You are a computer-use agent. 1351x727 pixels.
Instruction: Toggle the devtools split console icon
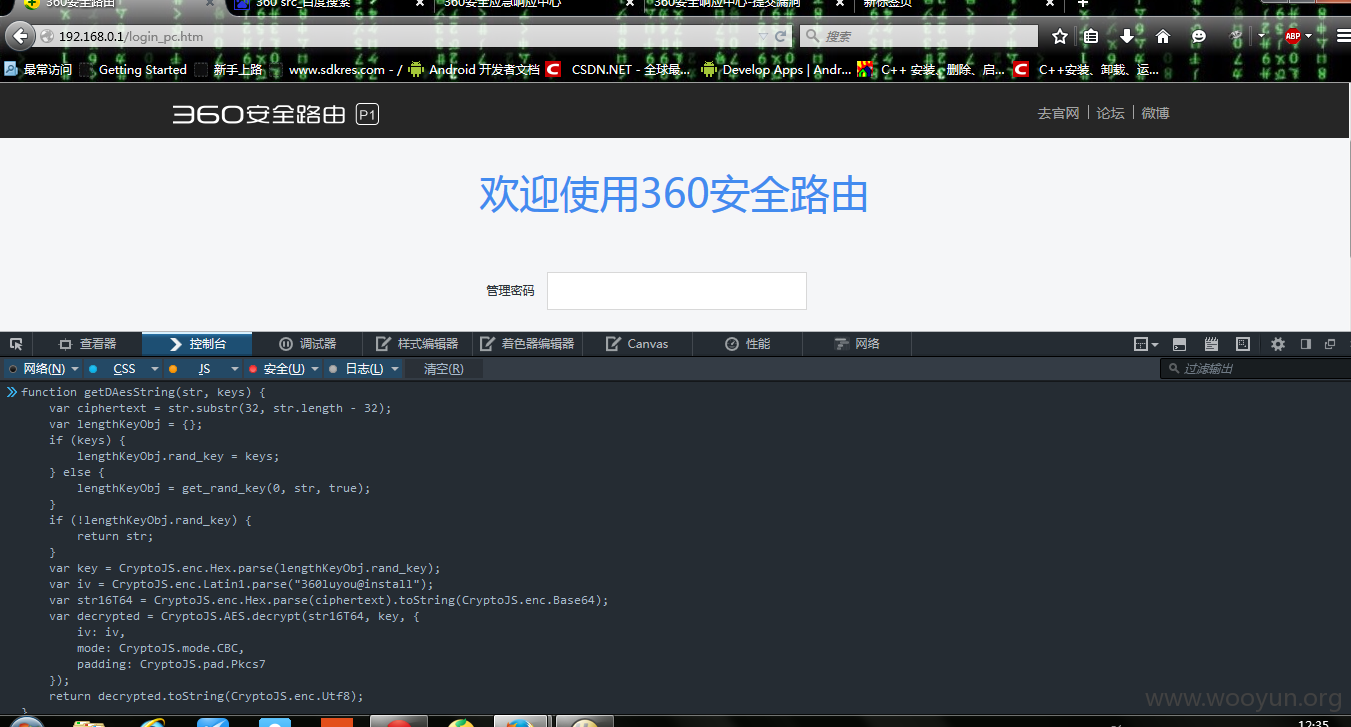pyautogui.click(x=1179, y=344)
